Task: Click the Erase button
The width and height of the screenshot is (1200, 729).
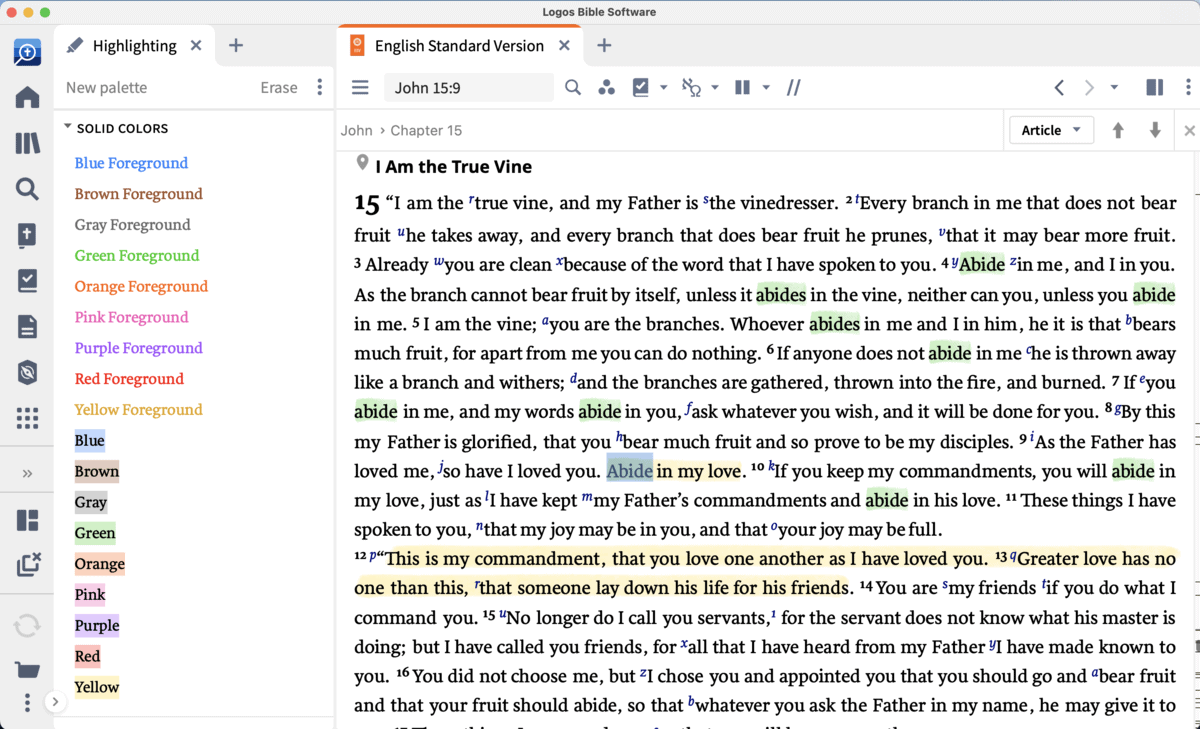Action: 278,88
